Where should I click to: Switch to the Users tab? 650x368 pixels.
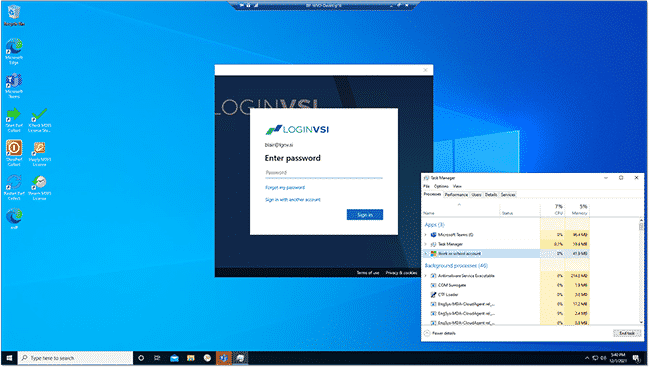[476, 195]
